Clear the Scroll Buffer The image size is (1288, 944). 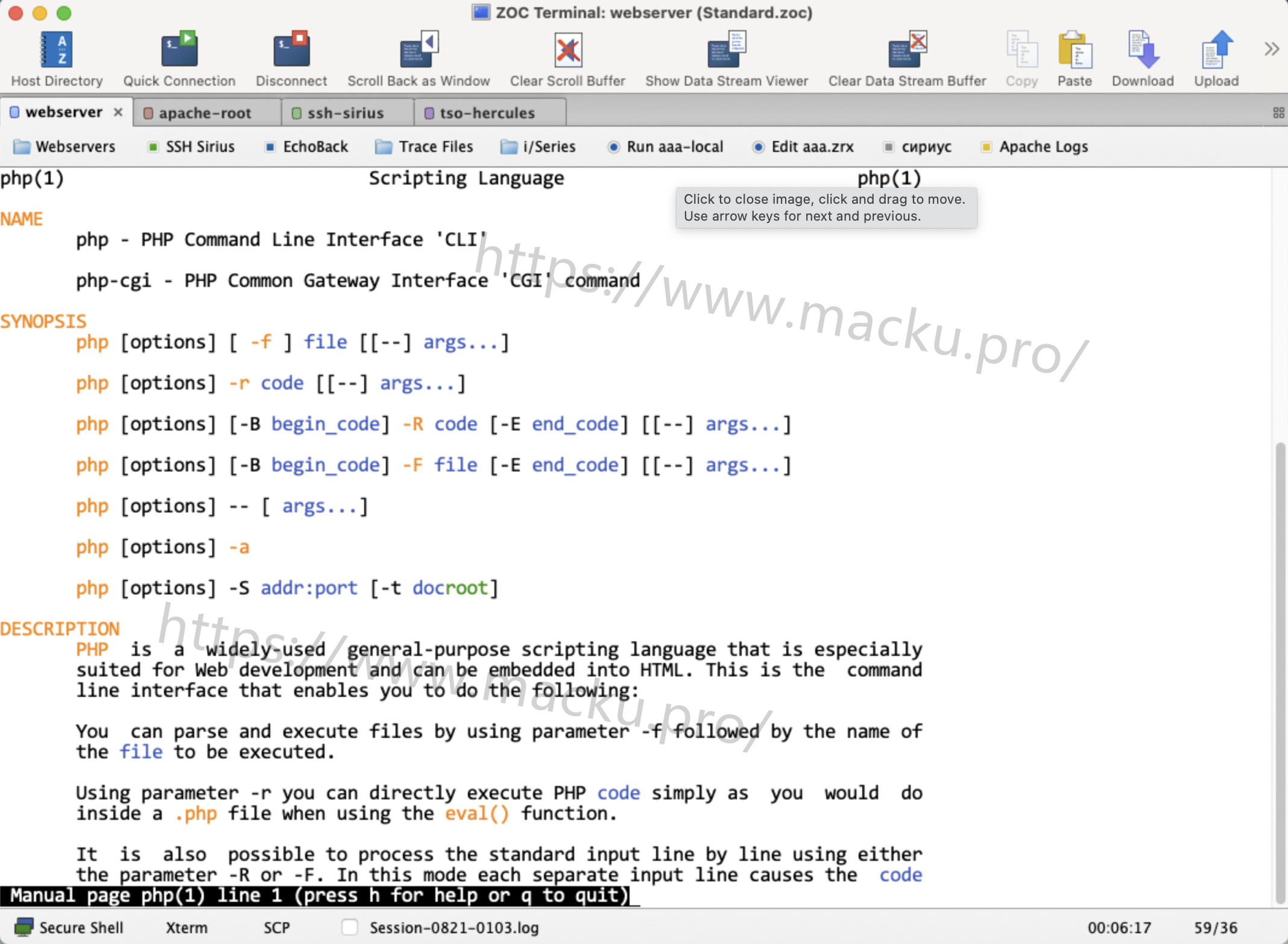pos(567,58)
